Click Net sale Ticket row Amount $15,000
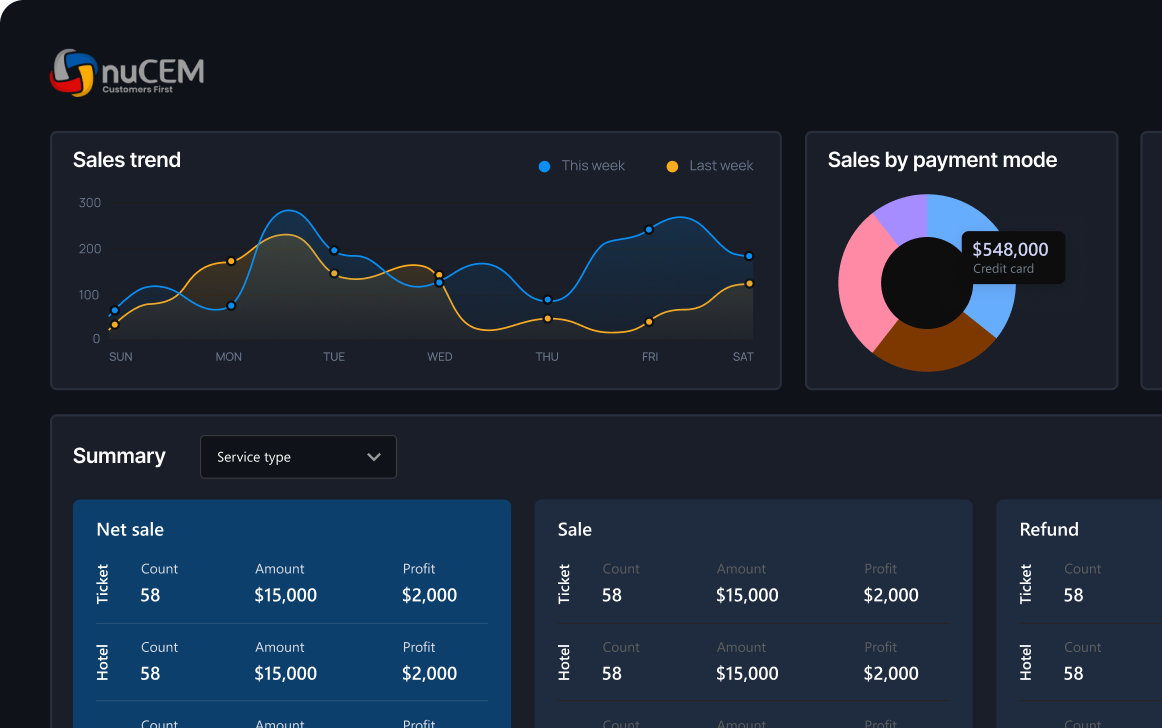 [x=285, y=595]
